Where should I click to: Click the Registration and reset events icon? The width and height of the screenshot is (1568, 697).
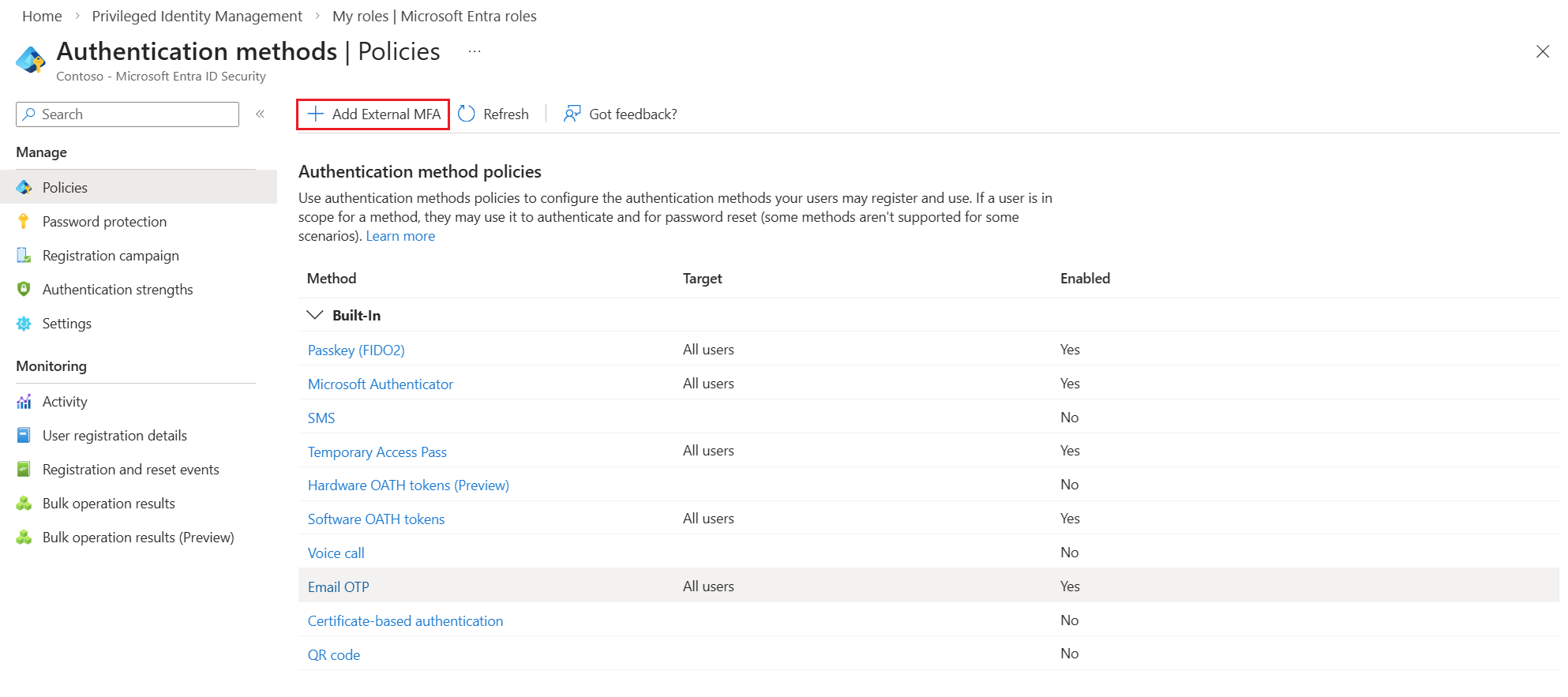[x=24, y=469]
